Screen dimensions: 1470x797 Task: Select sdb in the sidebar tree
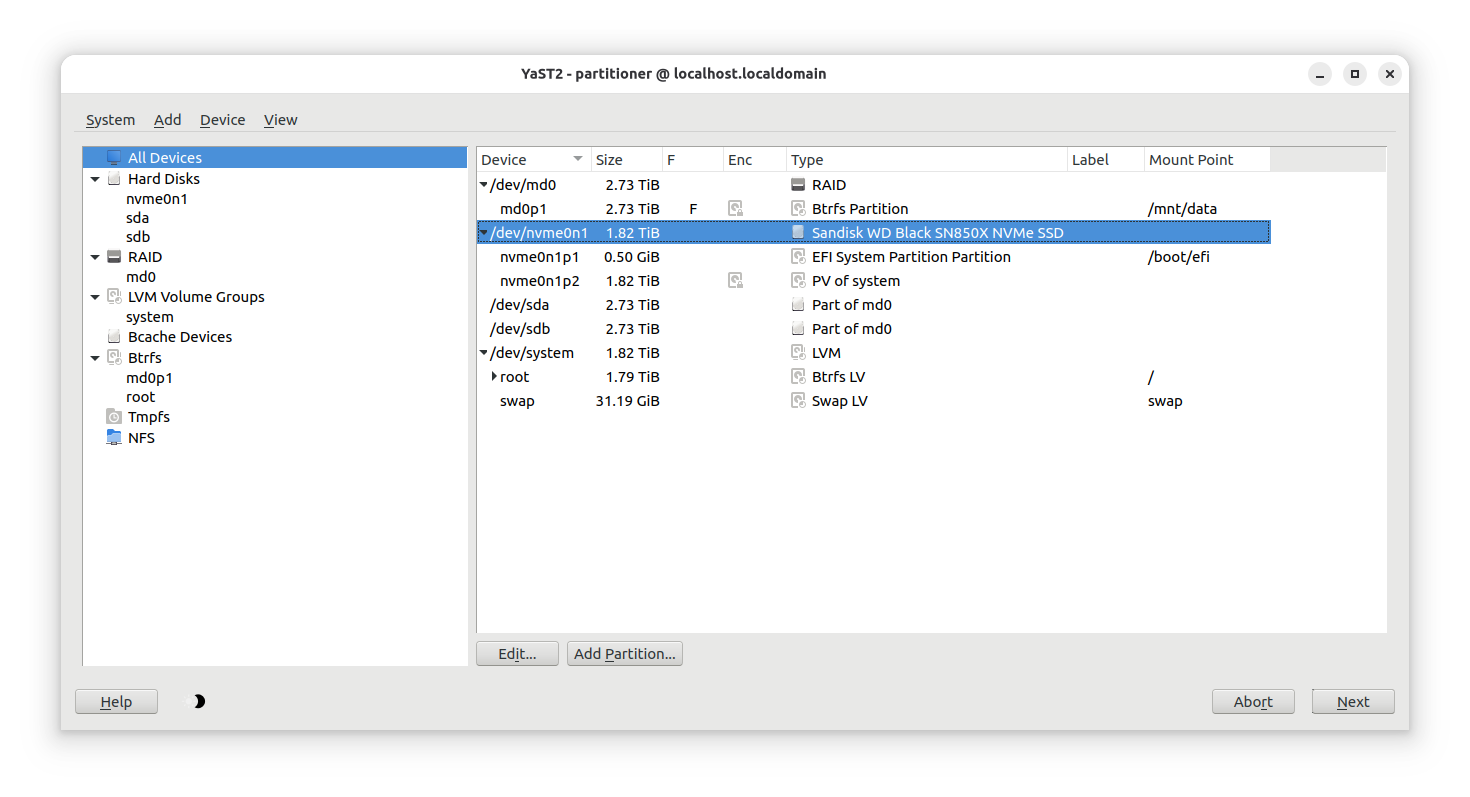click(138, 237)
